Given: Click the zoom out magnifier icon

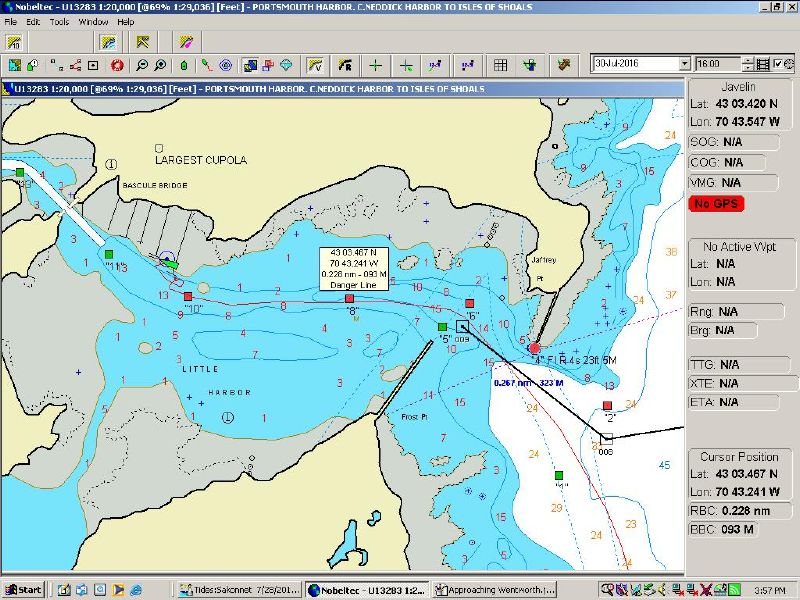Looking at the screenshot, I should click(x=142, y=65).
